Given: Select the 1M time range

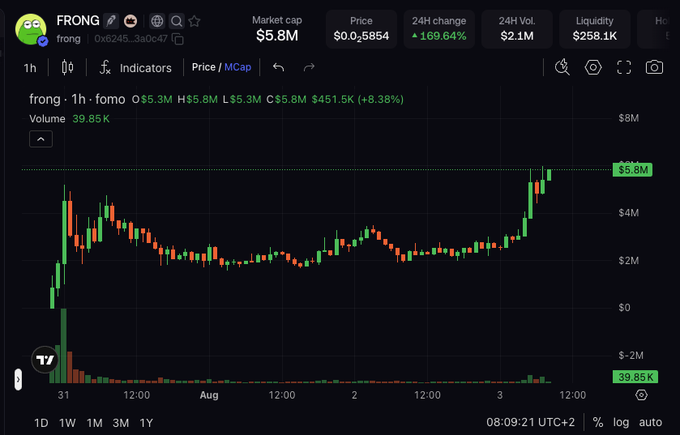Looking at the screenshot, I should click(94, 423).
